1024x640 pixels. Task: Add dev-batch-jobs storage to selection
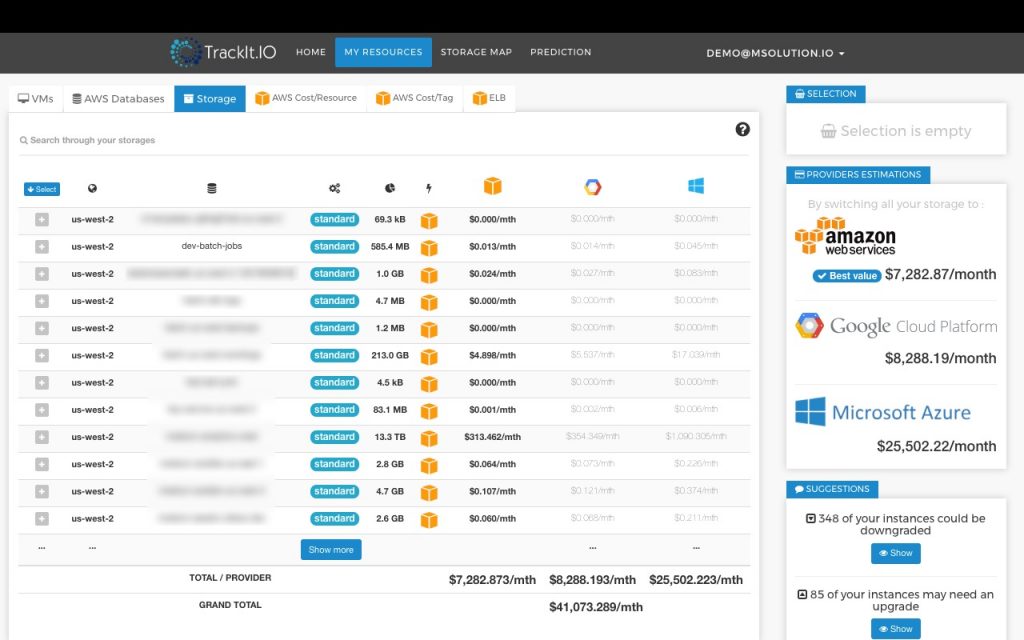point(41,246)
